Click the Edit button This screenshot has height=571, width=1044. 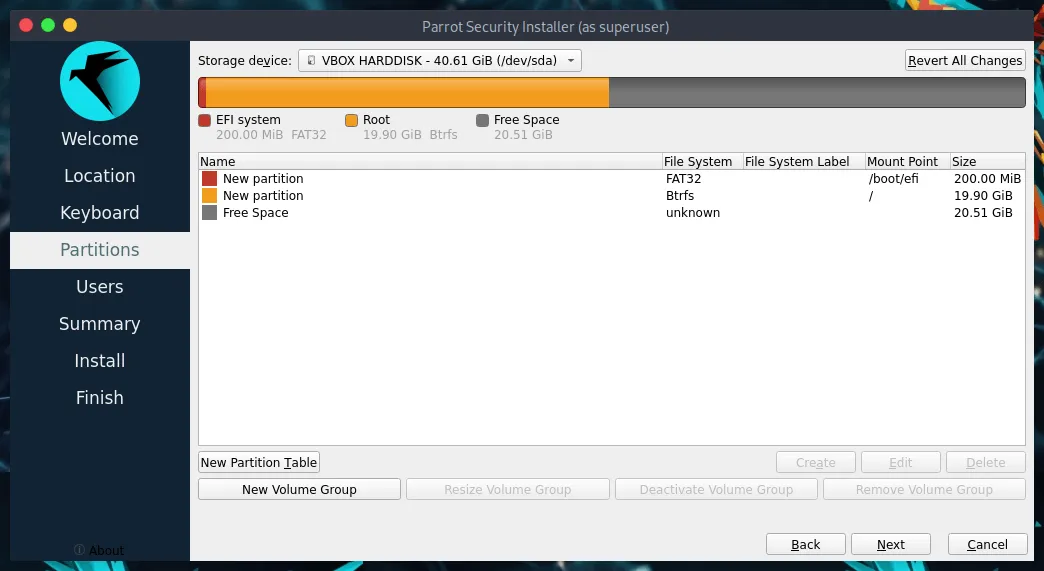tap(901, 463)
